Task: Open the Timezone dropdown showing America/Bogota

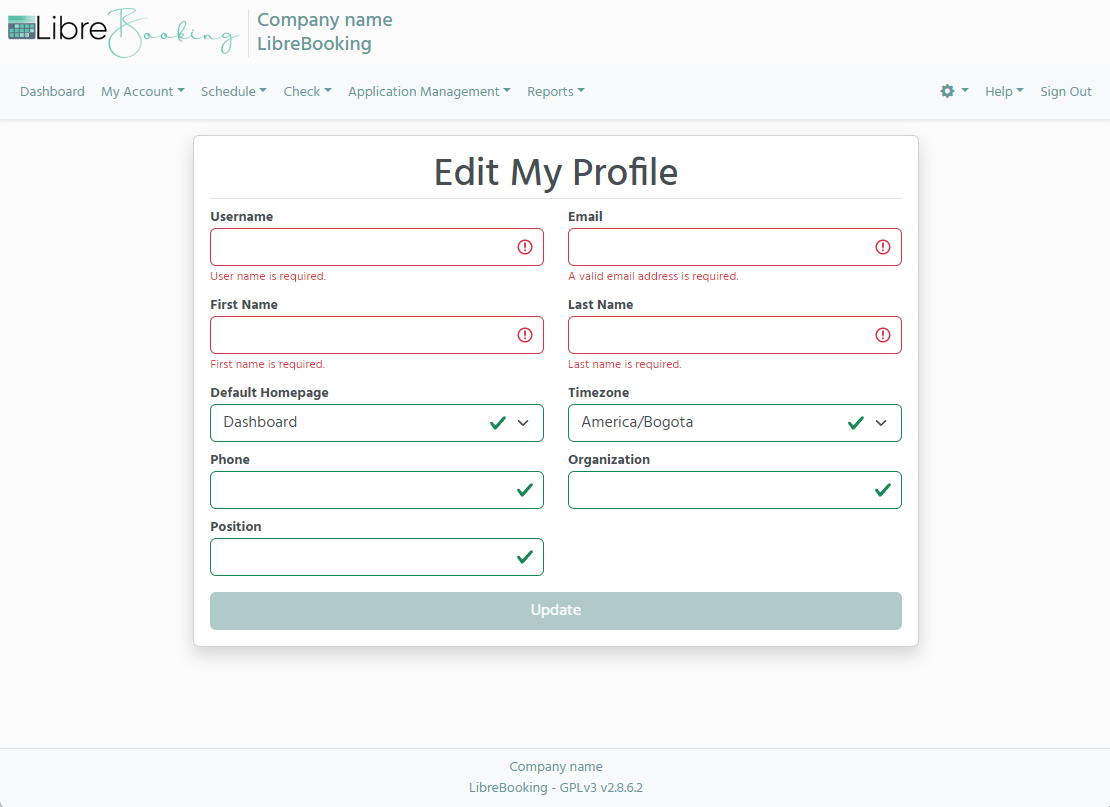Action: 881,422
